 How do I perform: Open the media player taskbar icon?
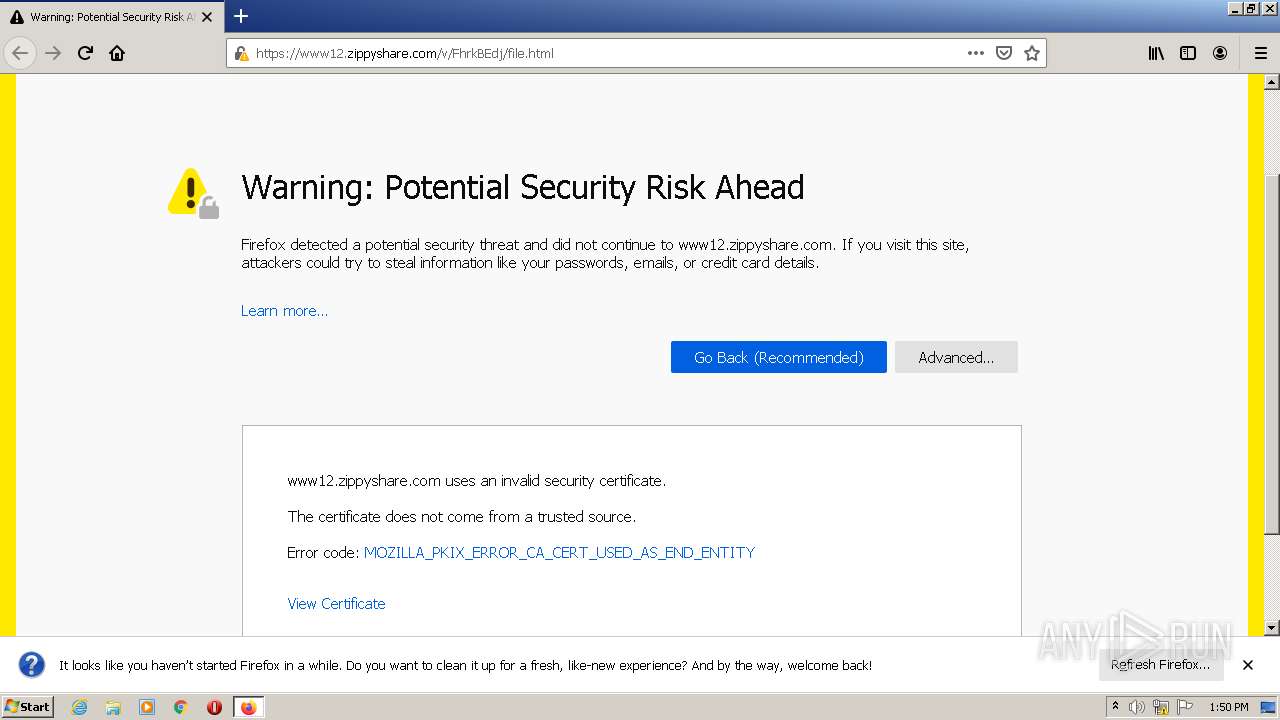(x=147, y=707)
